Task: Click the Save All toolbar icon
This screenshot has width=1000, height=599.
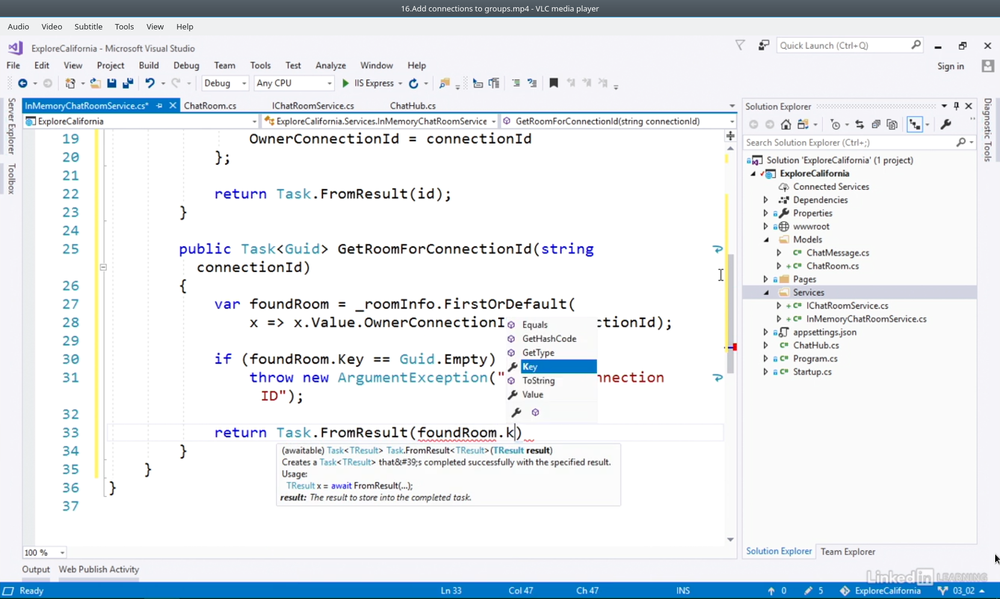Action: click(128, 84)
